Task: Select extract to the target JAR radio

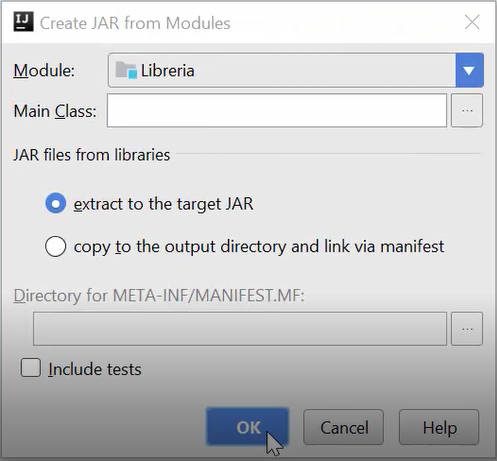Action: click(55, 203)
